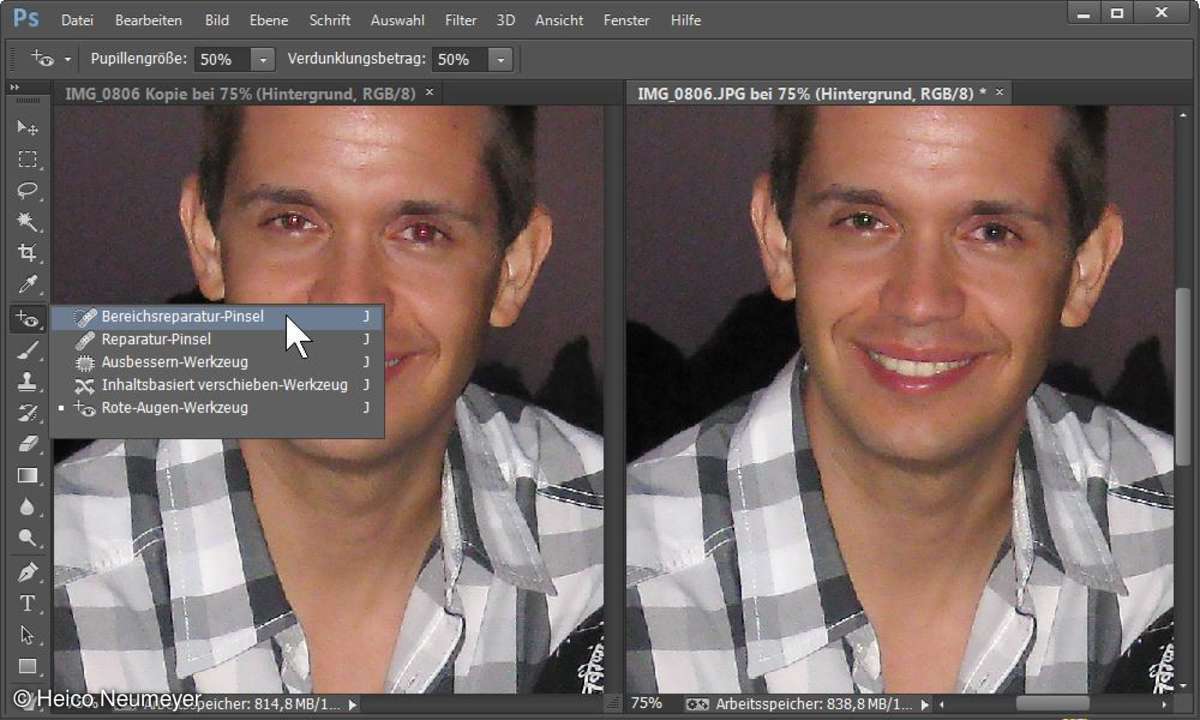This screenshot has height=720, width=1200.
Task: Select the Eraser tool
Action: [x=28, y=444]
